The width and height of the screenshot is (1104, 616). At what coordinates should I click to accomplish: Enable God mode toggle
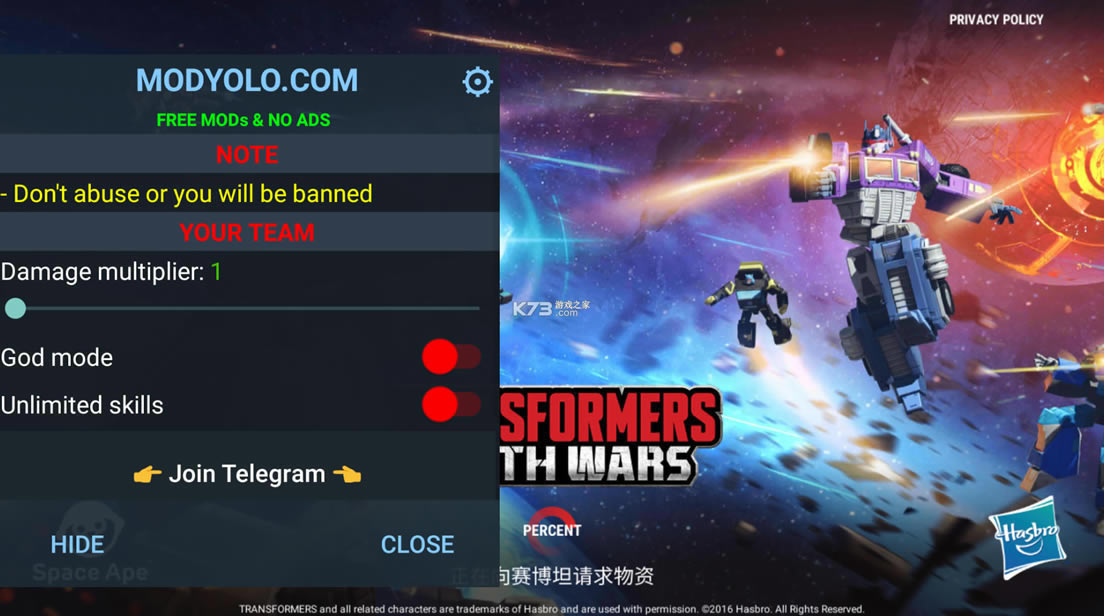pos(451,357)
